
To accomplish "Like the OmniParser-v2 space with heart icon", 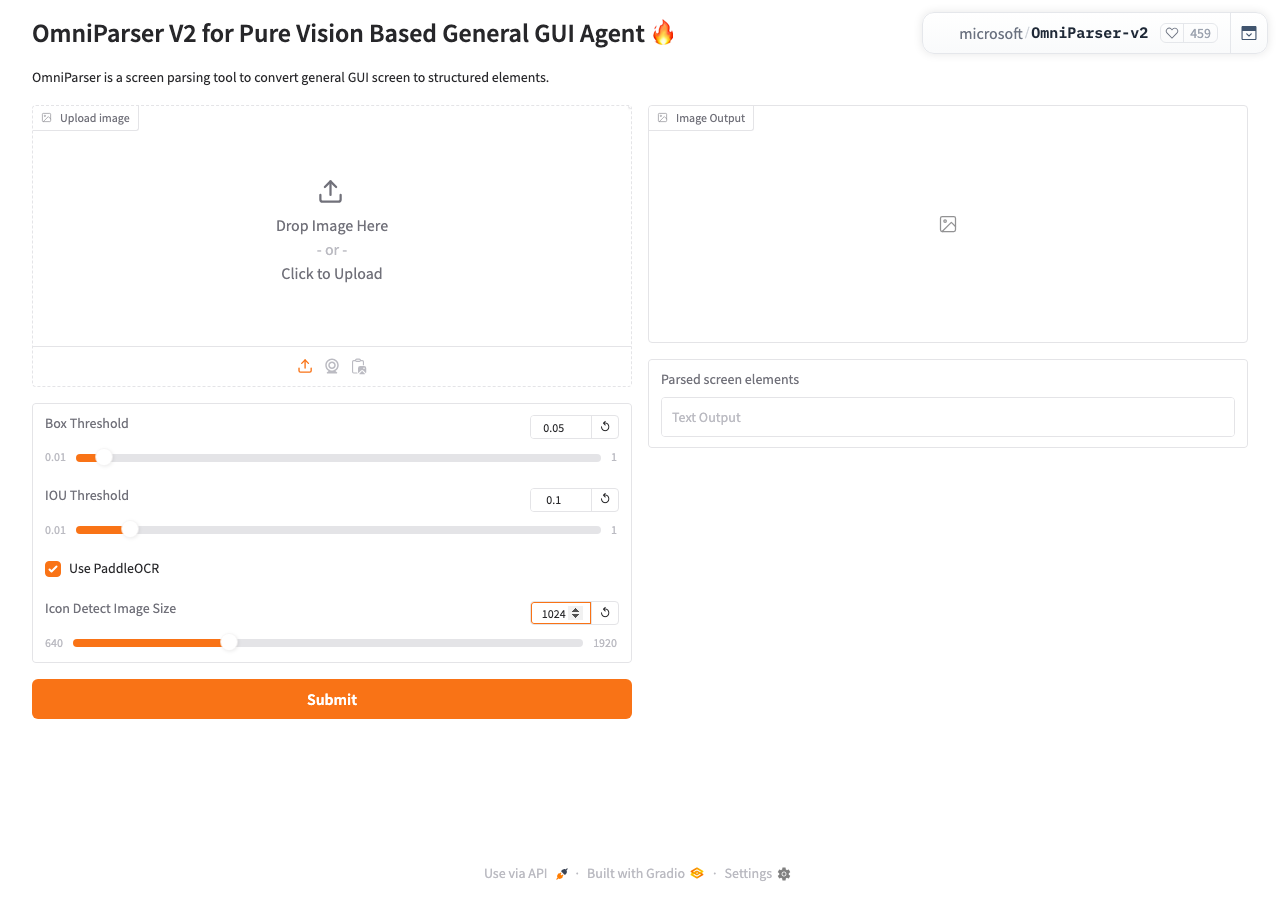I will tap(1172, 33).
